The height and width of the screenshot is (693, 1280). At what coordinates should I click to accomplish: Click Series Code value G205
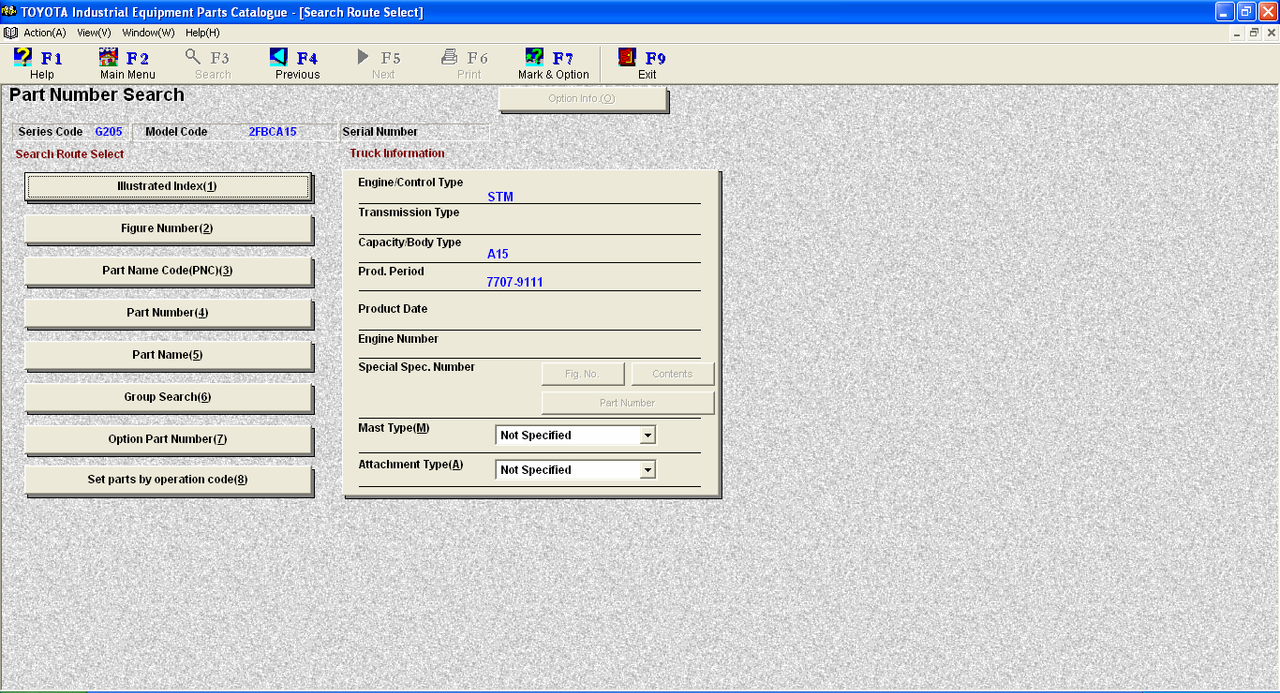pyautogui.click(x=109, y=132)
